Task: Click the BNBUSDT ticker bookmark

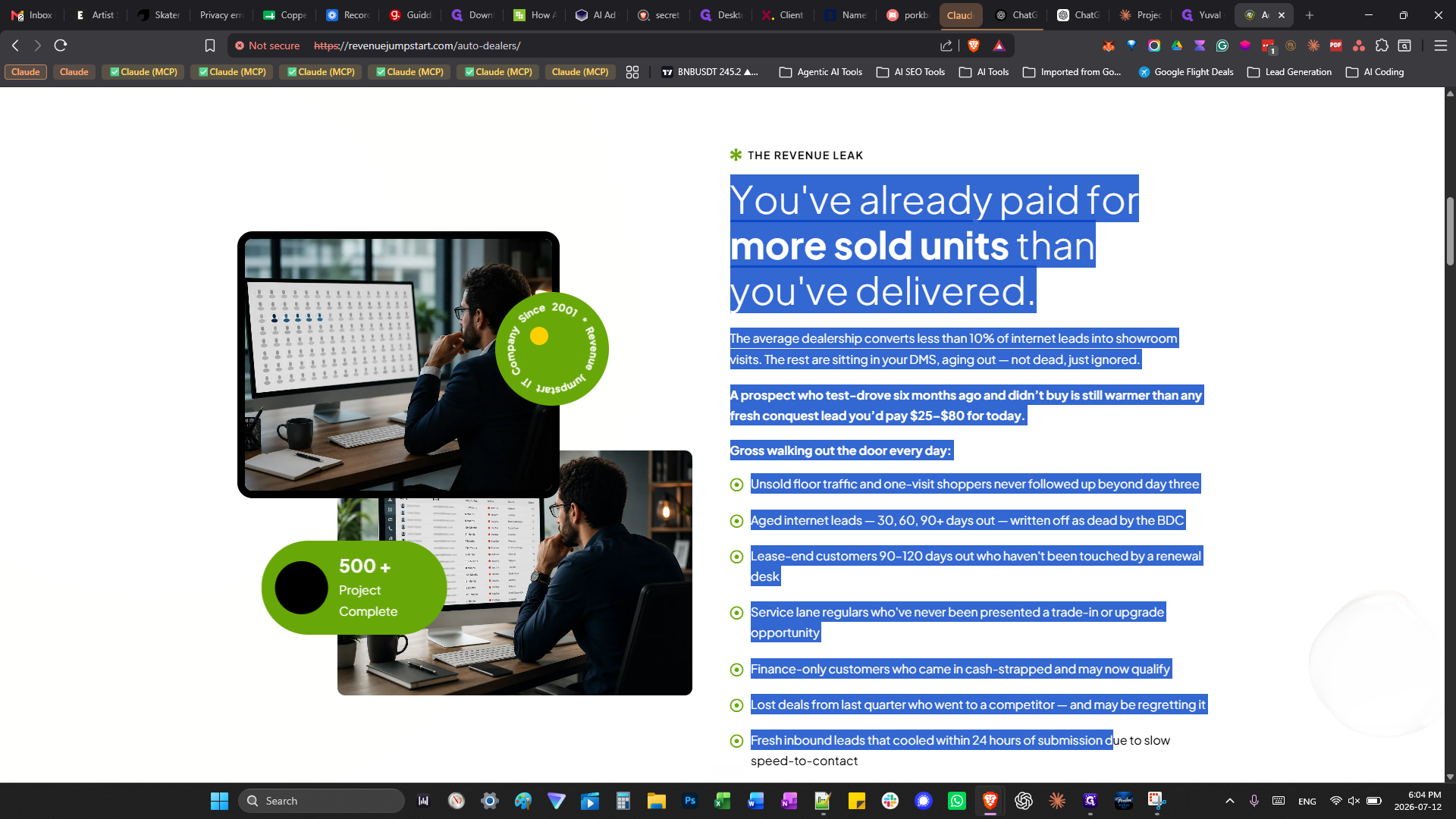Action: click(710, 72)
